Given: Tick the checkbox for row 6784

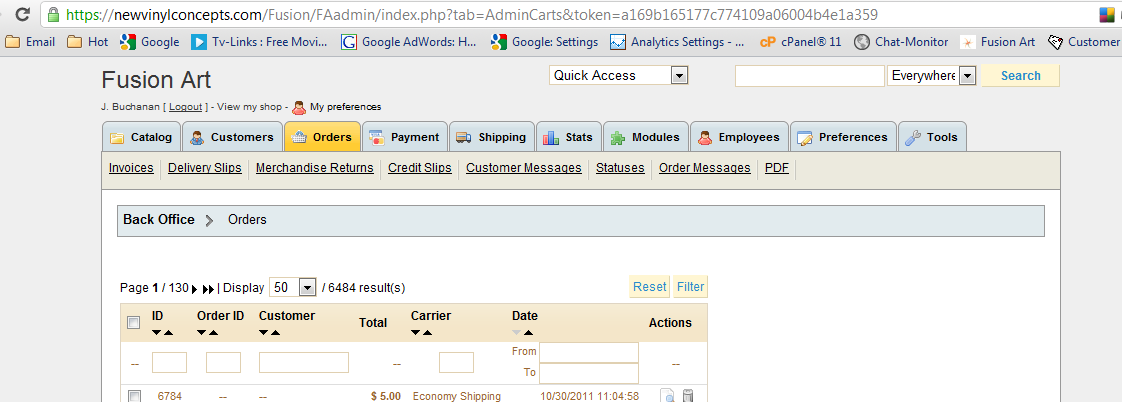Looking at the screenshot, I should (x=133, y=396).
